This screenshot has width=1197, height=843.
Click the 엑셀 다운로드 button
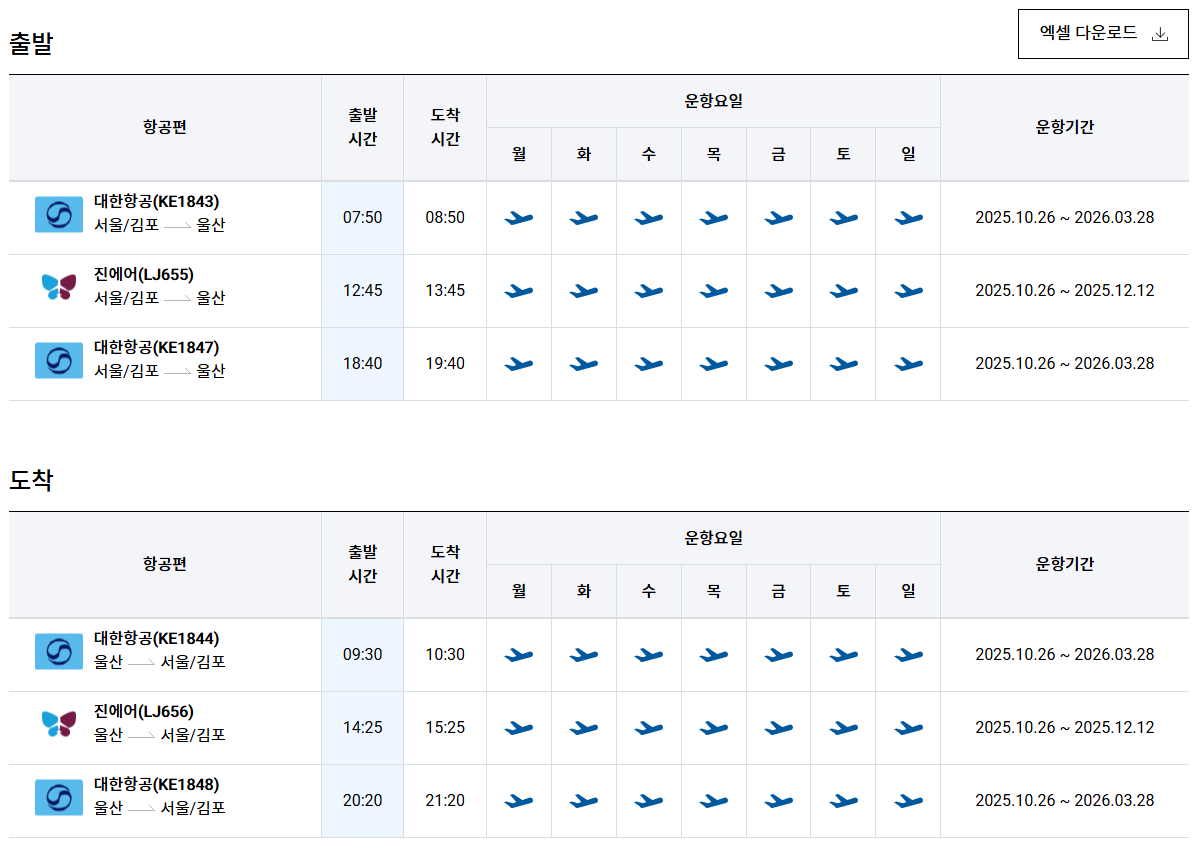(1102, 33)
